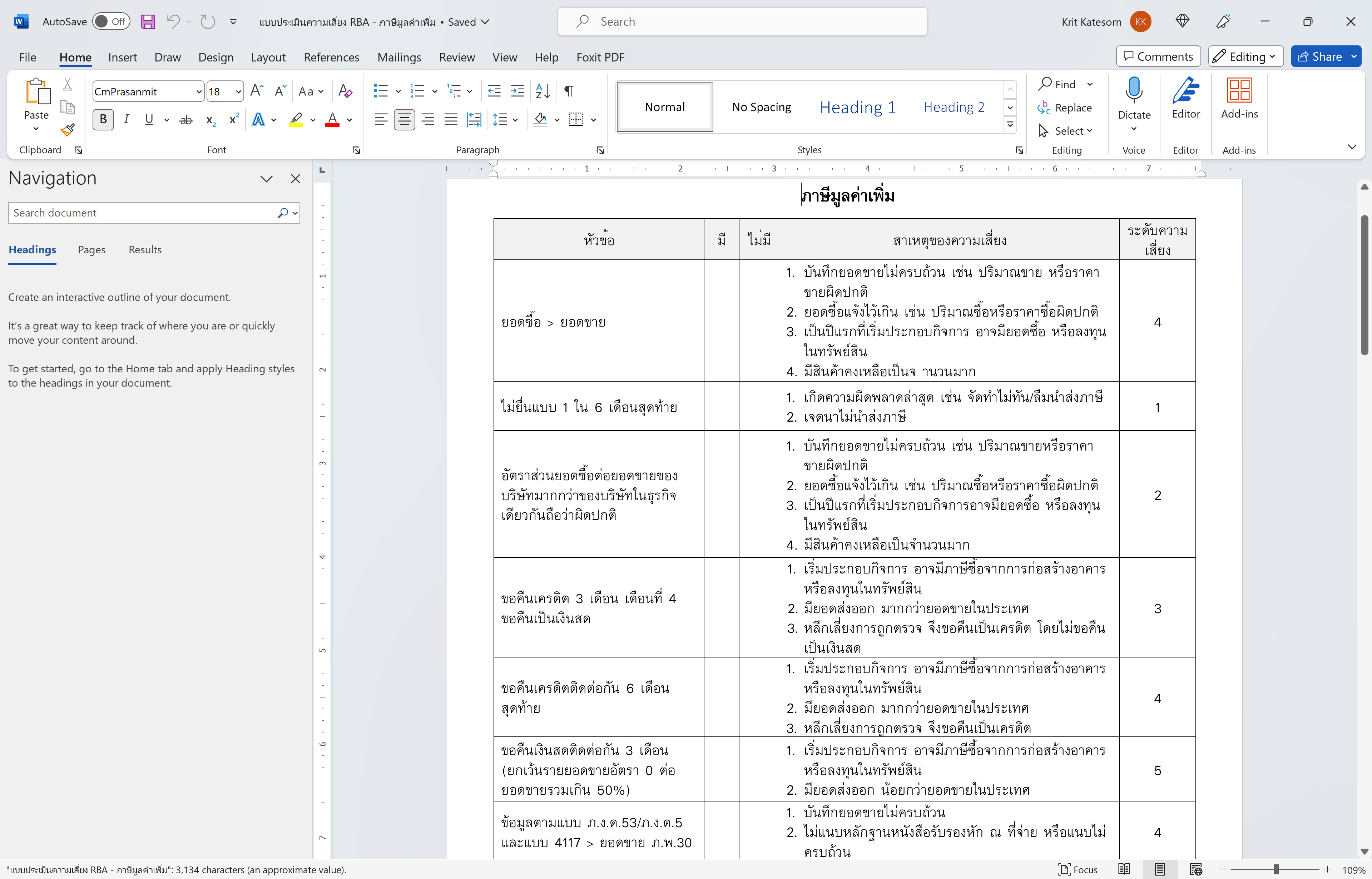This screenshot has height=879, width=1372.
Task: Toggle Focus mode in status bar
Action: (x=1078, y=869)
